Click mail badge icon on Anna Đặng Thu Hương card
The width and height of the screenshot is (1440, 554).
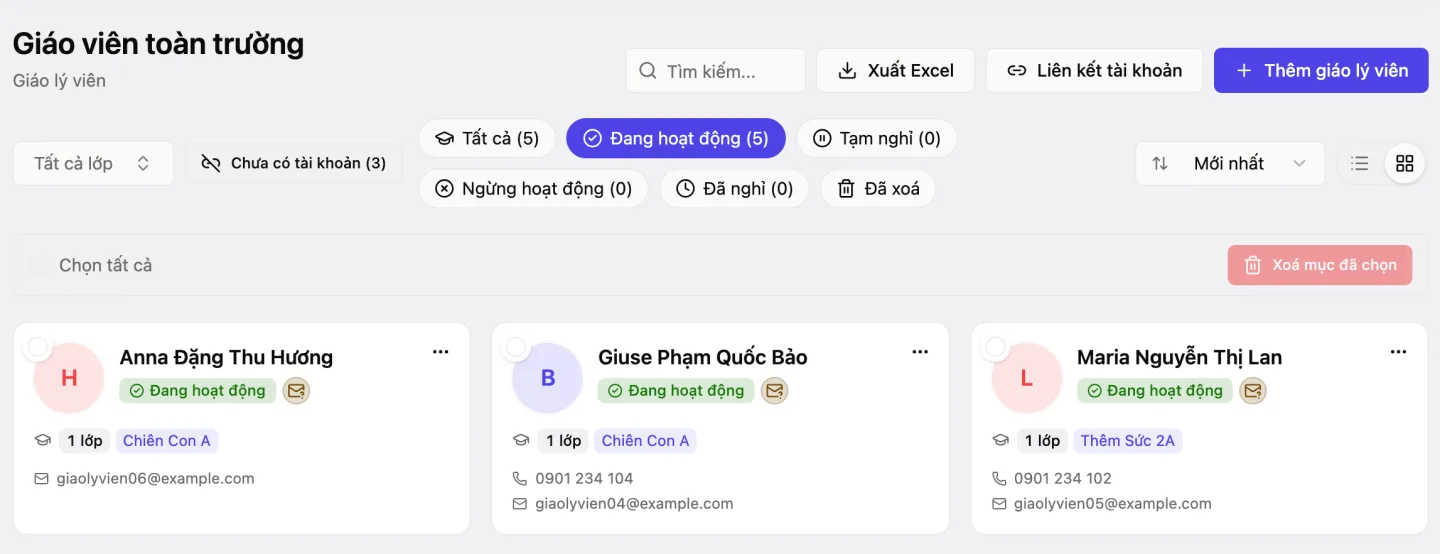click(296, 391)
